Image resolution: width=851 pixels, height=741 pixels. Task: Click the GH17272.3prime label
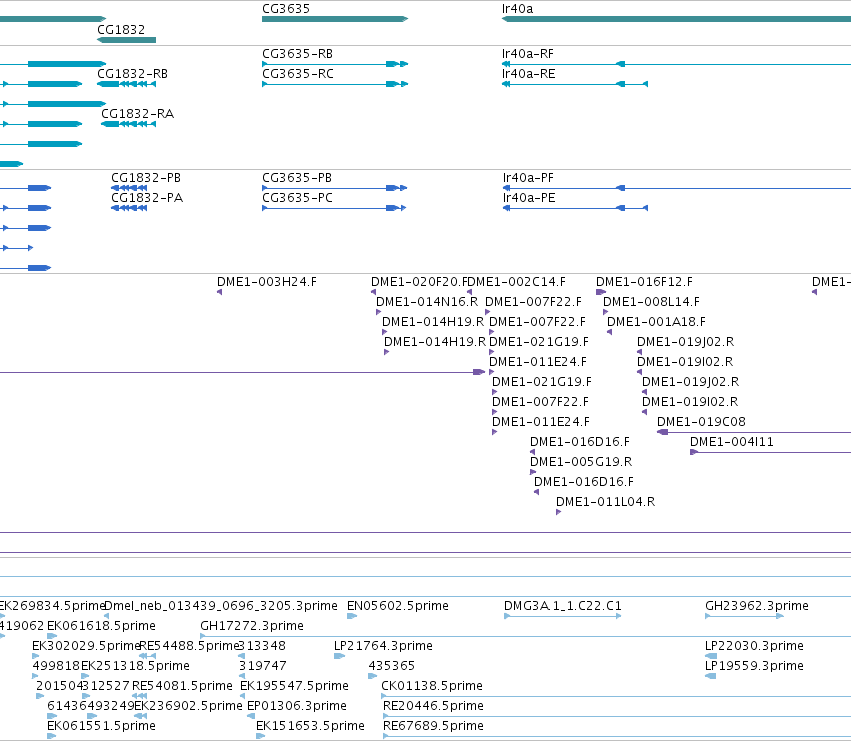point(252,626)
